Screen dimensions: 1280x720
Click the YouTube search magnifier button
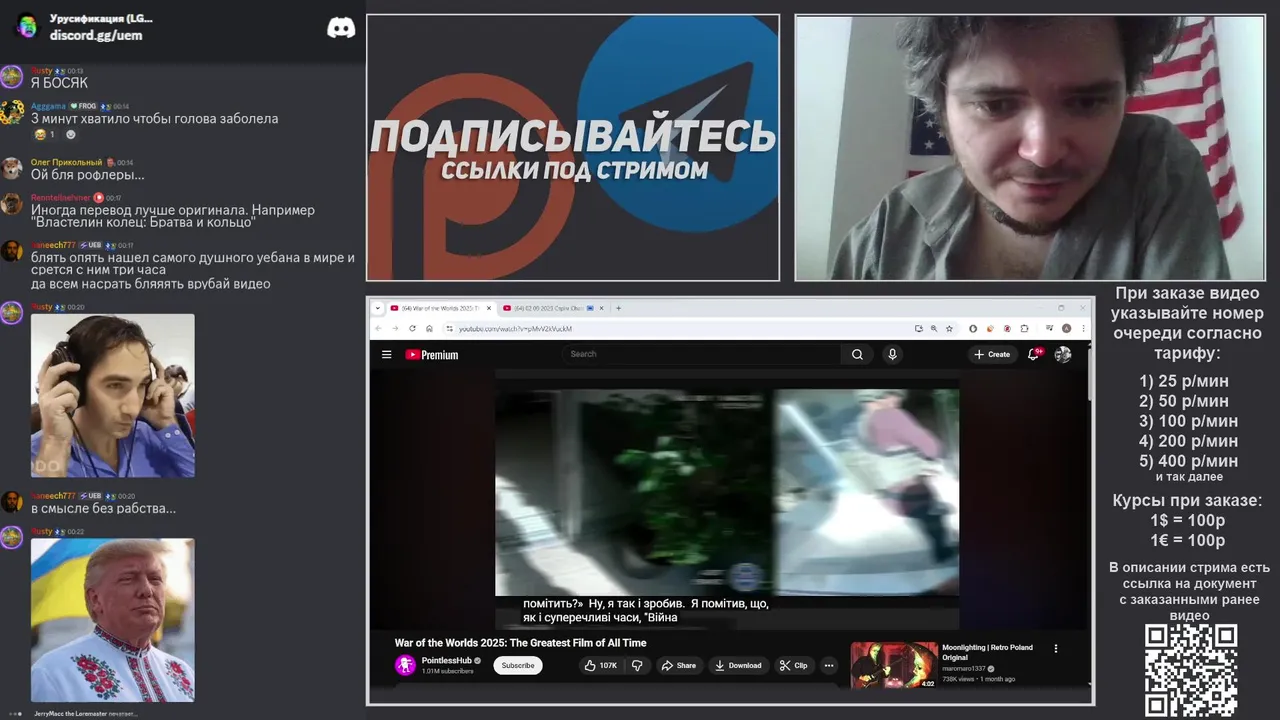[857, 354]
